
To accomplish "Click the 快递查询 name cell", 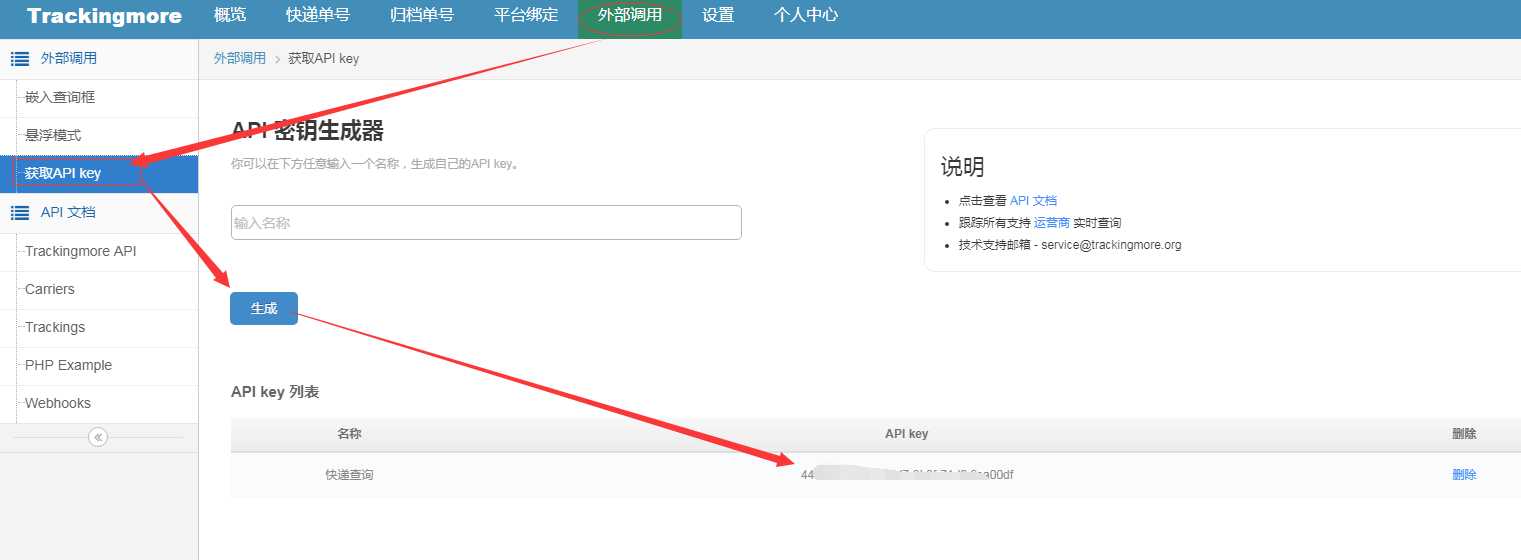I will click(x=349, y=475).
